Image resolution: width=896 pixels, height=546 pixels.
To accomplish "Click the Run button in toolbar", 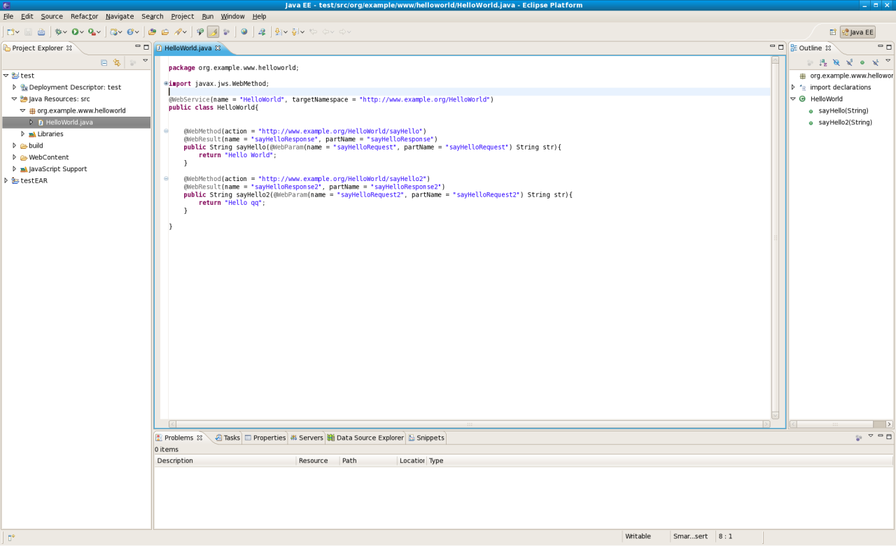I will (x=75, y=32).
